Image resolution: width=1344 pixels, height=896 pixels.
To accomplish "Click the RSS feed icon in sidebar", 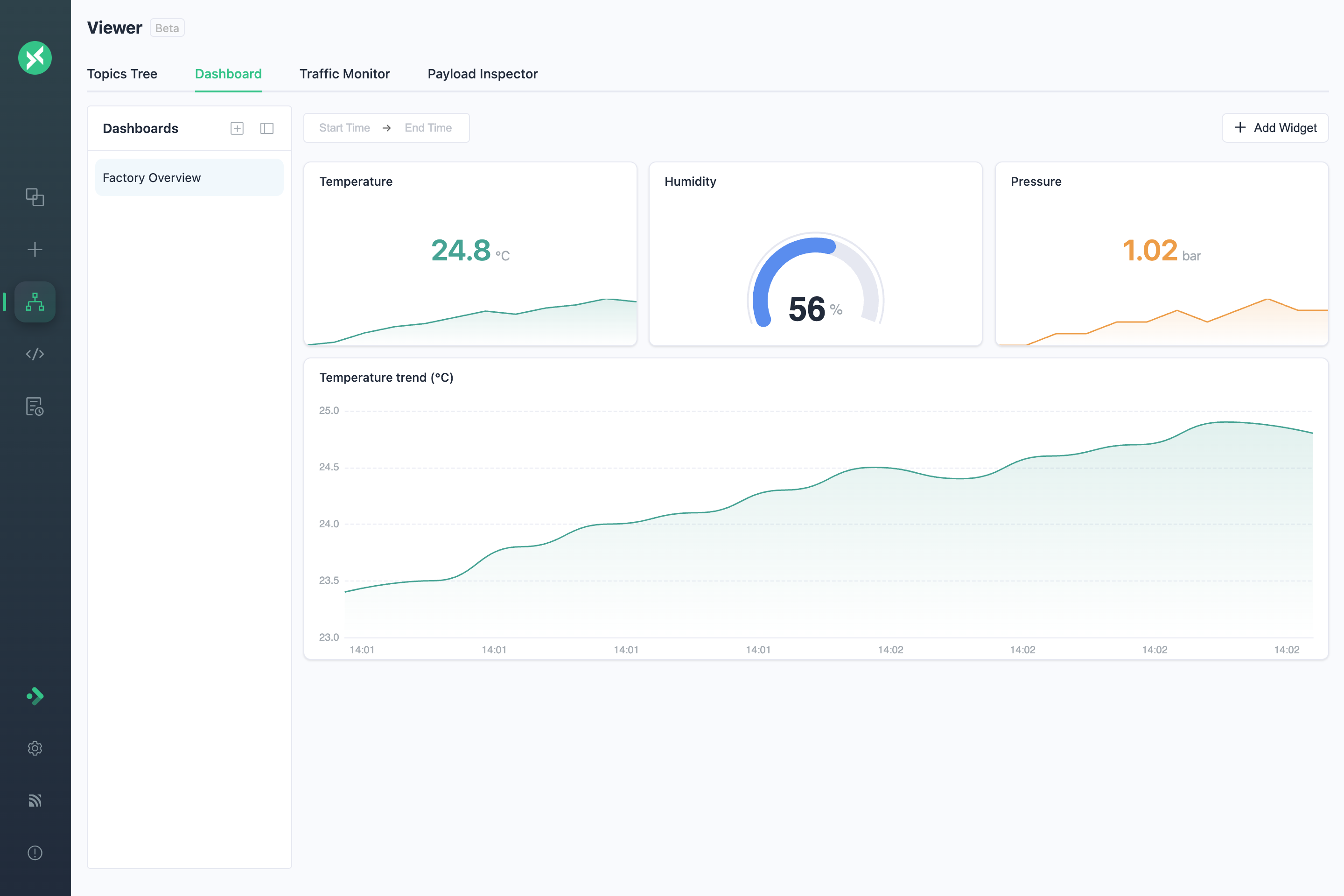I will click(35, 801).
